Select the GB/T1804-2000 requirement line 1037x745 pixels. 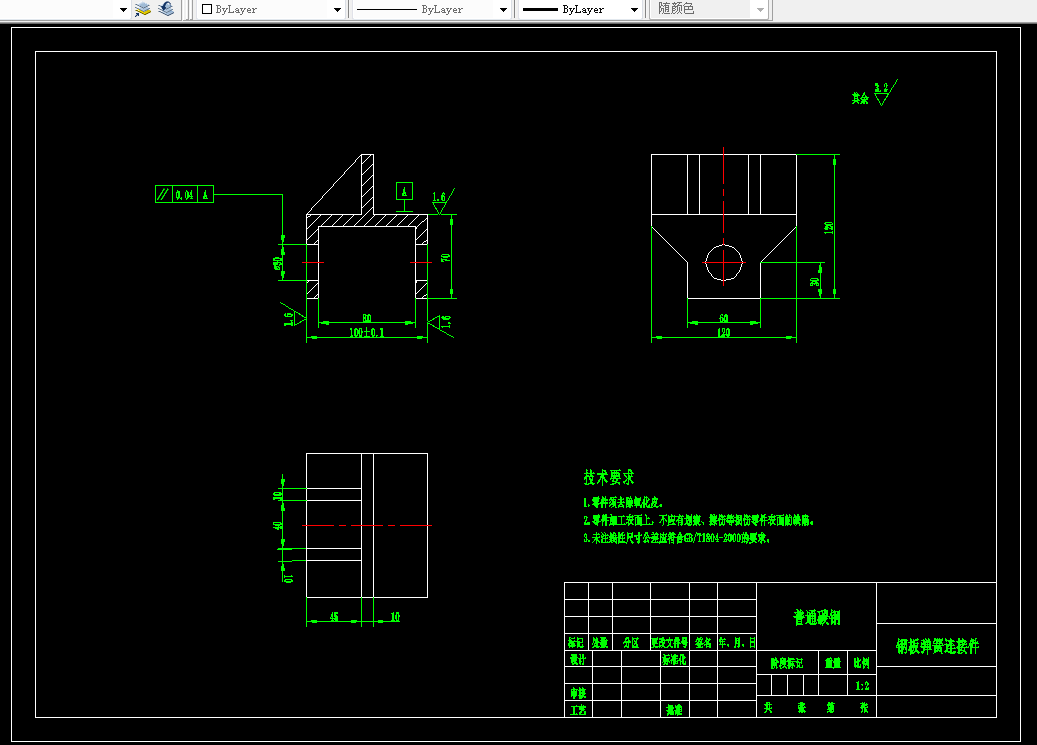pyautogui.click(x=677, y=539)
